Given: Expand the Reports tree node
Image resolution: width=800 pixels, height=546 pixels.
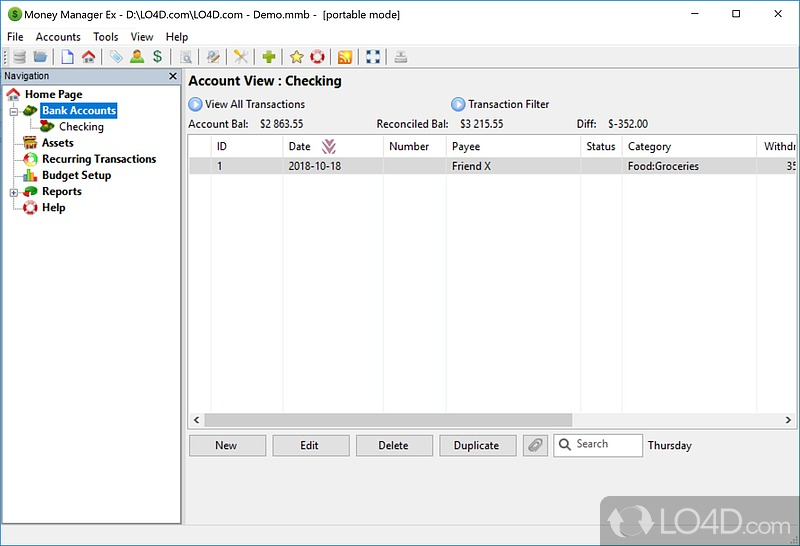Looking at the screenshot, I should (14, 192).
